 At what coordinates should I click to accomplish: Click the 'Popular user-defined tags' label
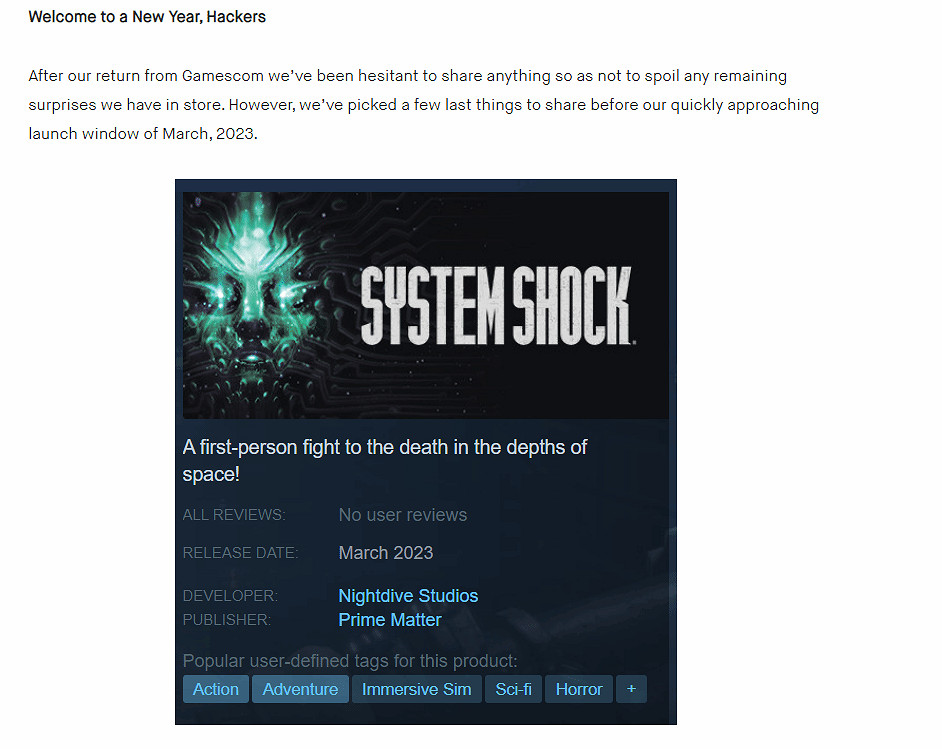pos(350,661)
